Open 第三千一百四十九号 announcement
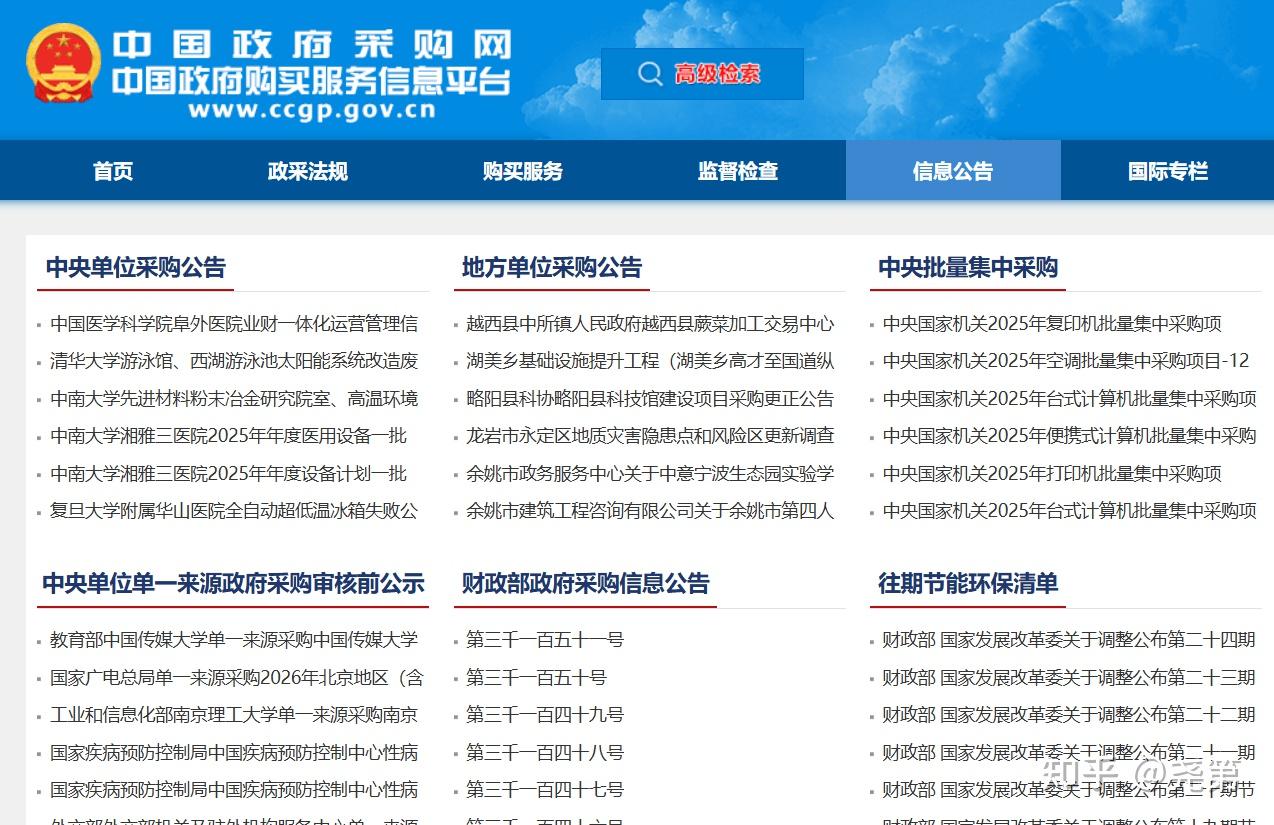Image resolution: width=1274 pixels, height=825 pixels. [545, 715]
